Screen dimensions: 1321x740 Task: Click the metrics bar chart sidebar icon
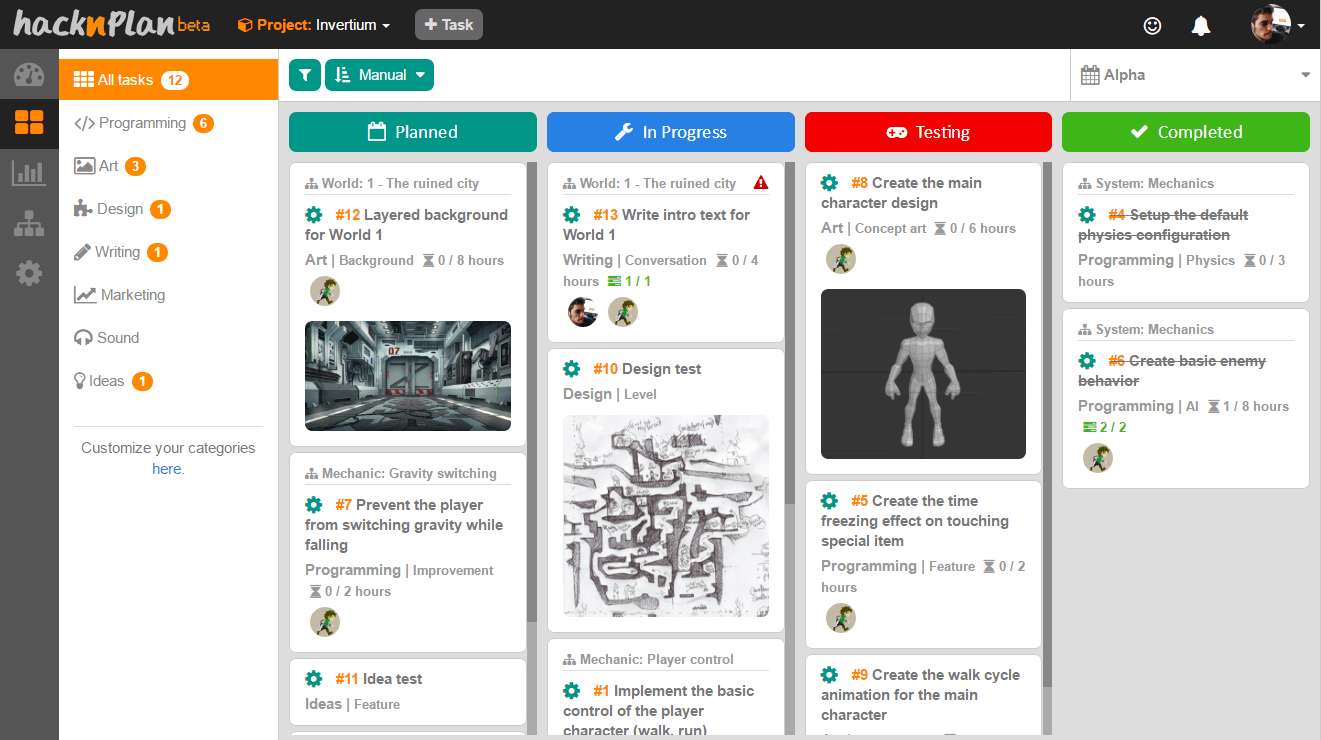29,173
